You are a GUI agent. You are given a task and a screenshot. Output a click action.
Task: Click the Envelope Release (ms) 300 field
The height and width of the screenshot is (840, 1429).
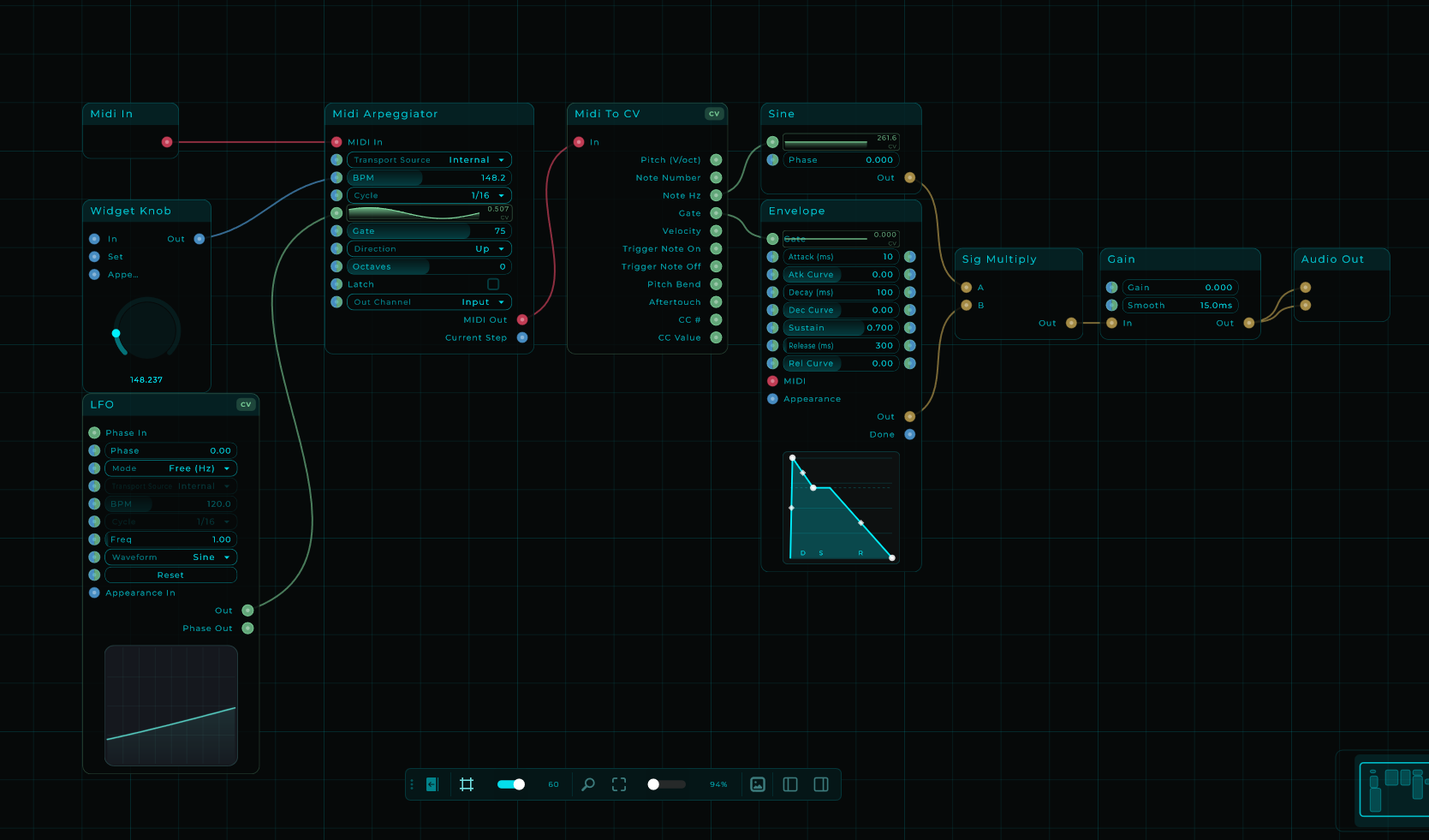(841, 346)
